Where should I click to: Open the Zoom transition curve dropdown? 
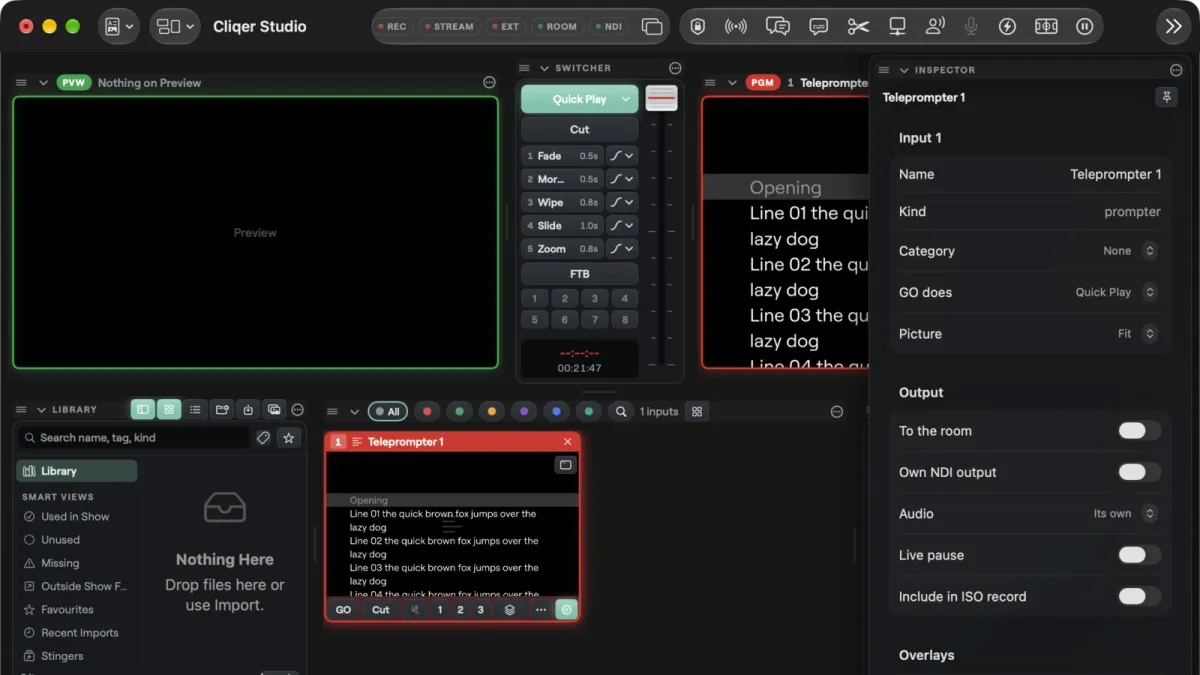[x=622, y=249]
